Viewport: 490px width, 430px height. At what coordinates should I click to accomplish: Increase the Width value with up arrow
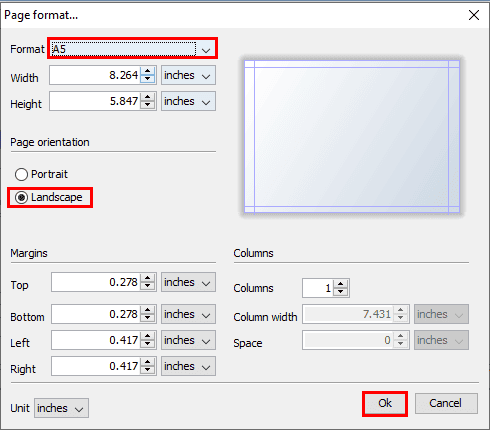[148, 71]
